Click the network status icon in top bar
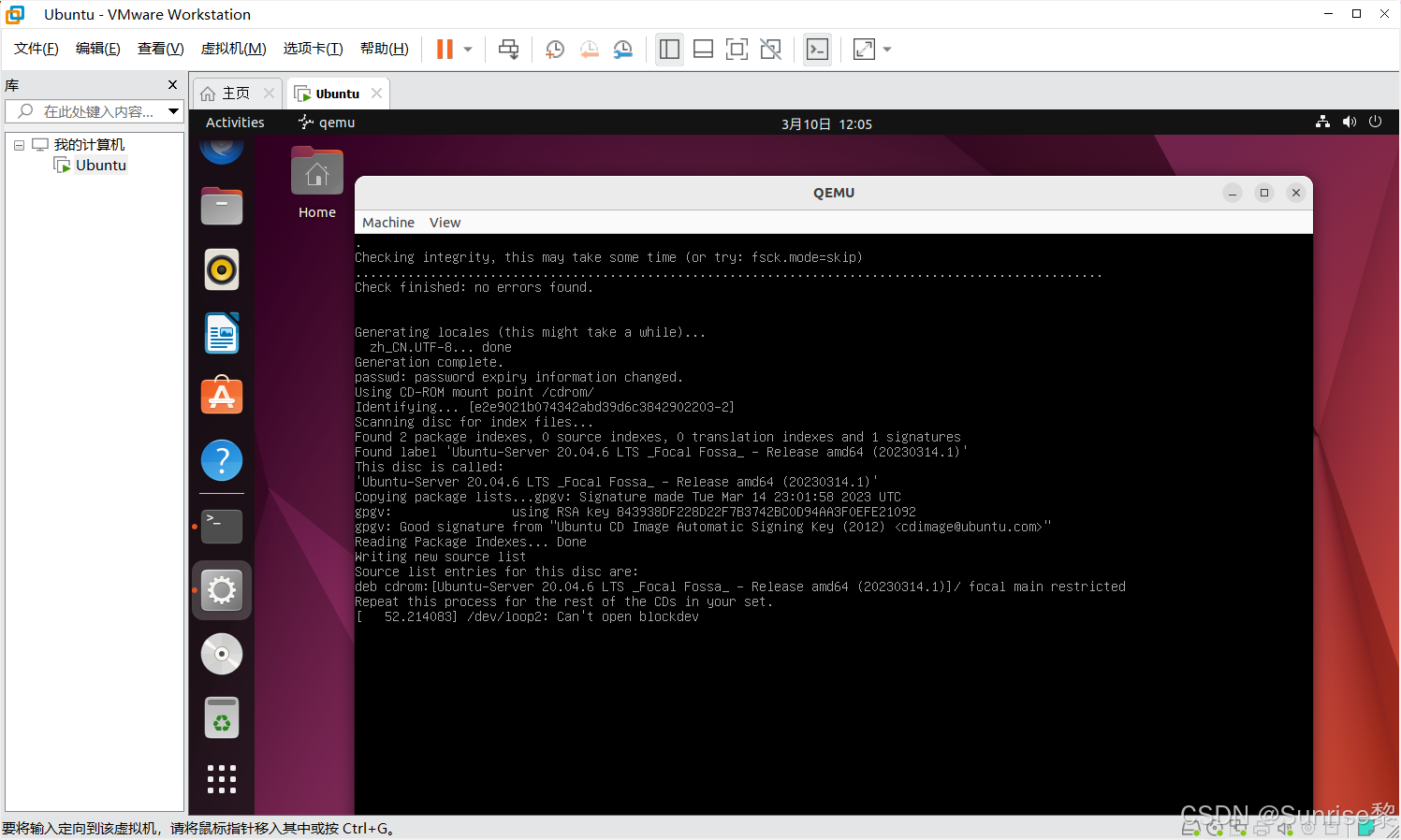 coord(1322,122)
